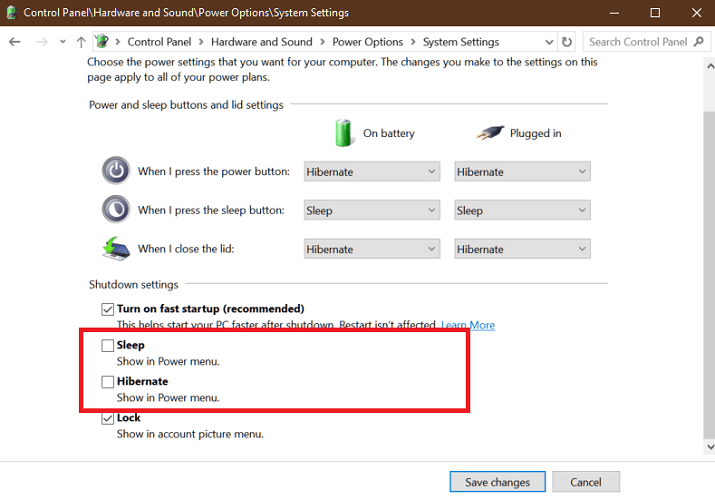
Task: Click 'Shutdown settings' heading
Action: 134,284
